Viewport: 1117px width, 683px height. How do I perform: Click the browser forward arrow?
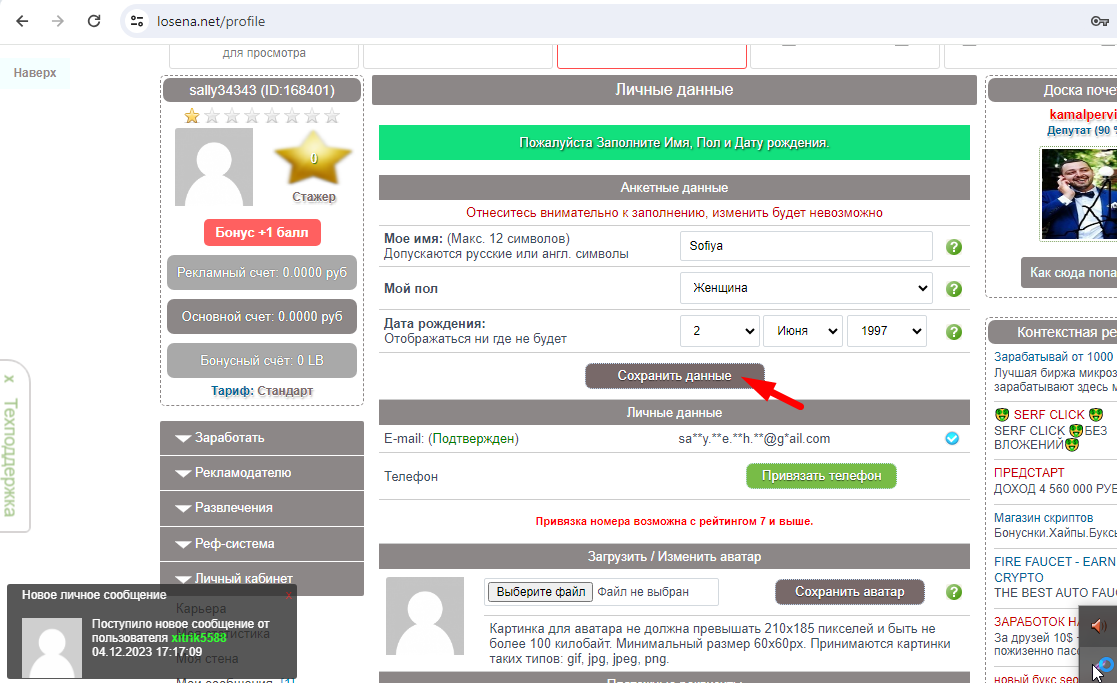tap(58, 21)
